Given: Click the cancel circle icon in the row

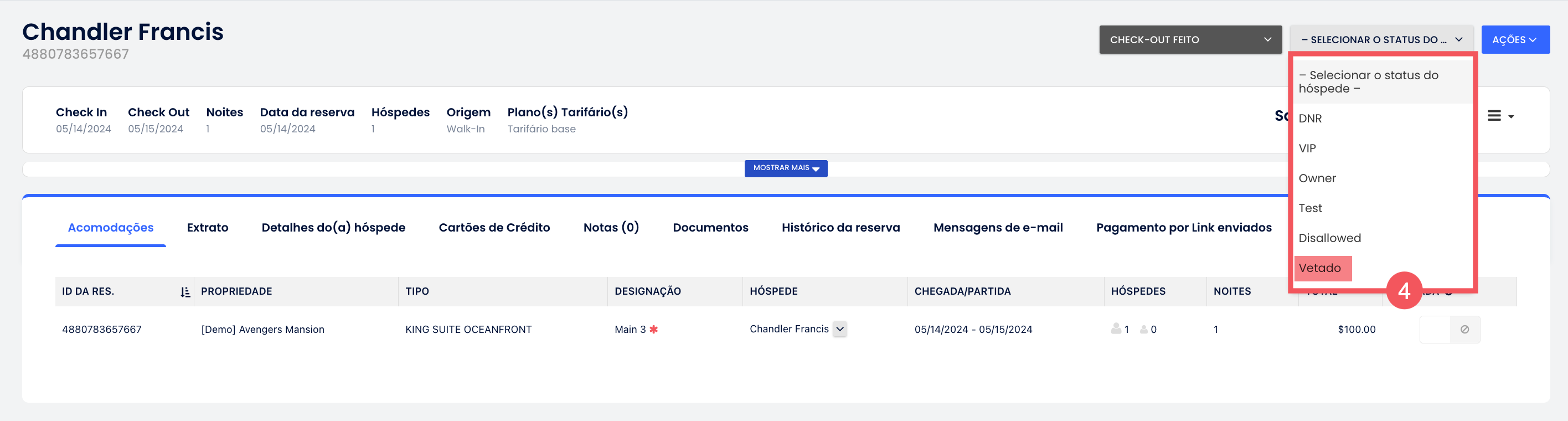Looking at the screenshot, I should [x=1464, y=330].
